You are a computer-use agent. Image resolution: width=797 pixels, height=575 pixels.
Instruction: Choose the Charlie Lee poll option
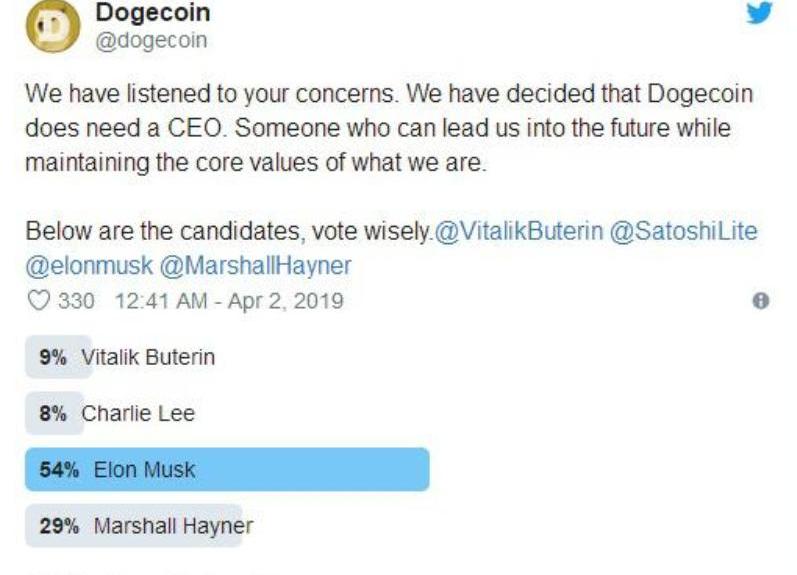[138, 413]
